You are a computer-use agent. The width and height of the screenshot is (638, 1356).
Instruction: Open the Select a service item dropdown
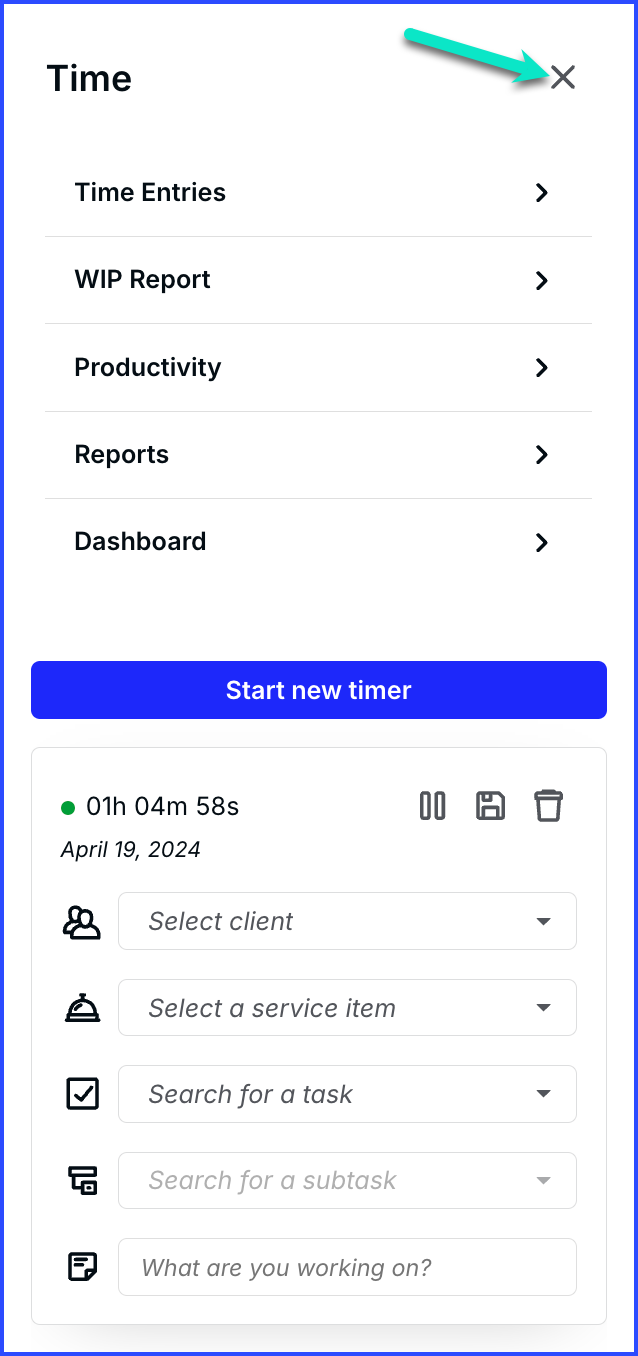click(x=347, y=1008)
